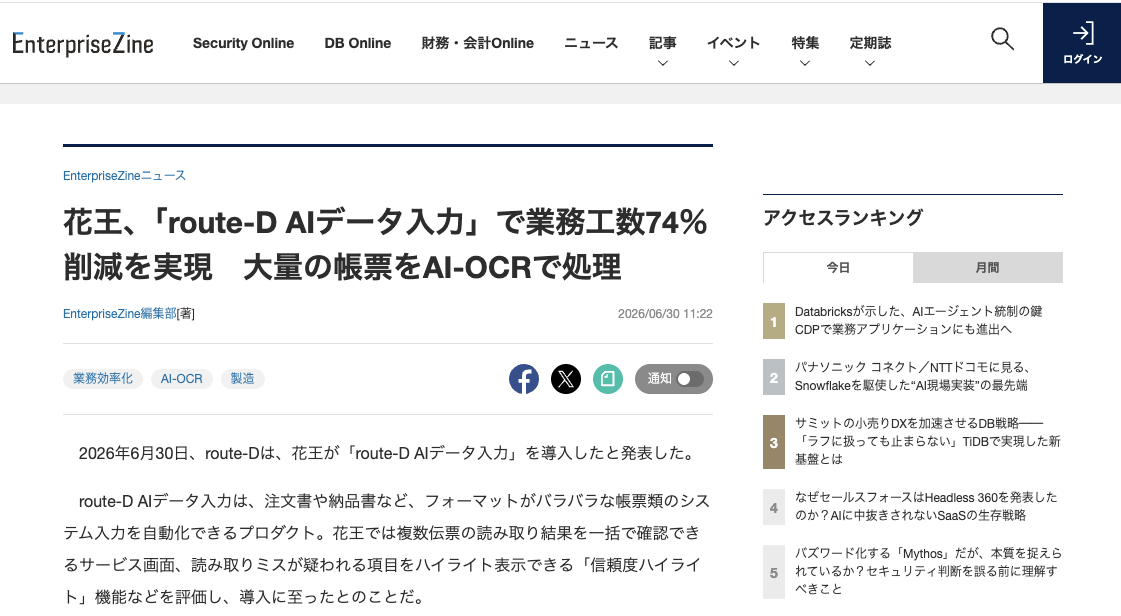Click the ログイン label

[1082, 59]
